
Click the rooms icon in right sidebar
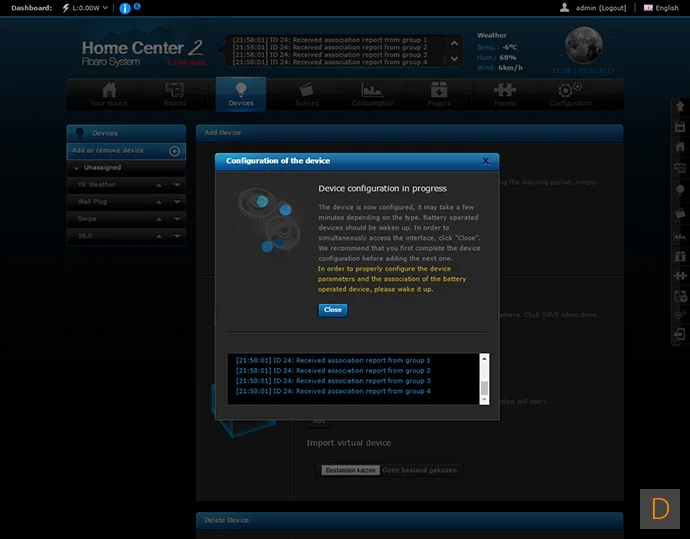tap(680, 168)
